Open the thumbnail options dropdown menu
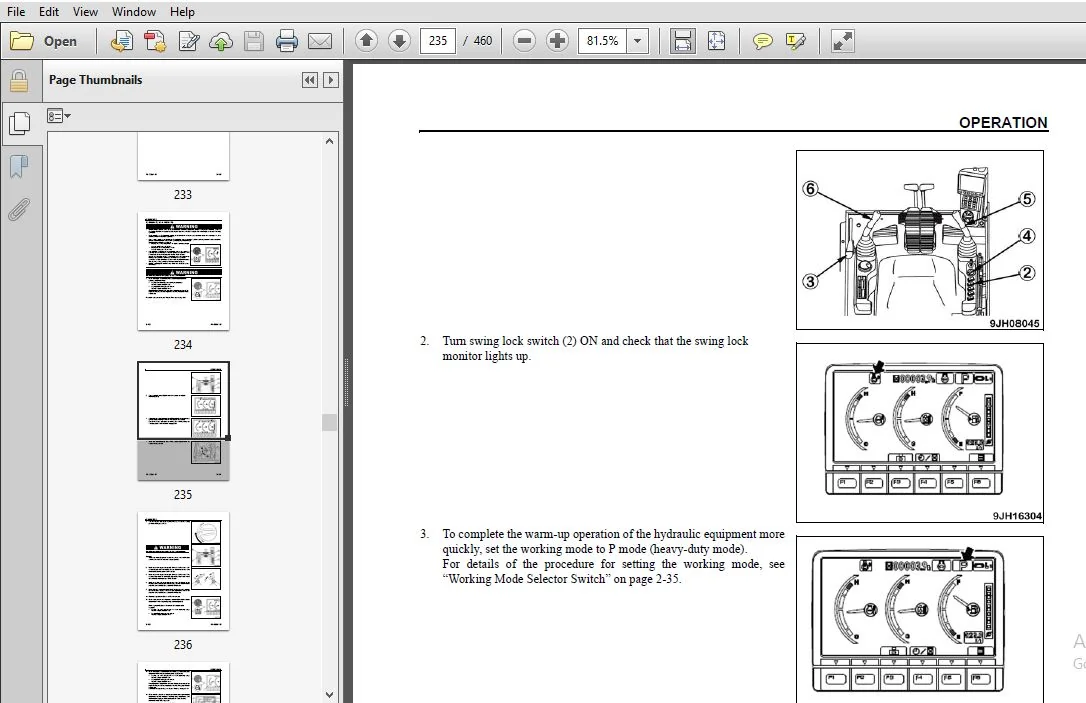 [x=58, y=116]
